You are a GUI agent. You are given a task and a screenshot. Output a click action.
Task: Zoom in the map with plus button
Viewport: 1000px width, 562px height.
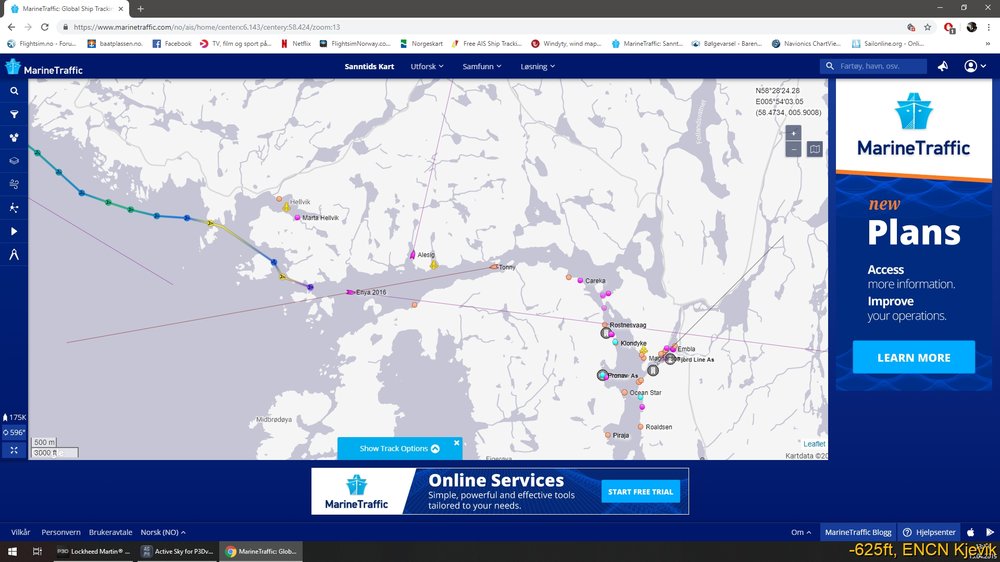tap(793, 133)
